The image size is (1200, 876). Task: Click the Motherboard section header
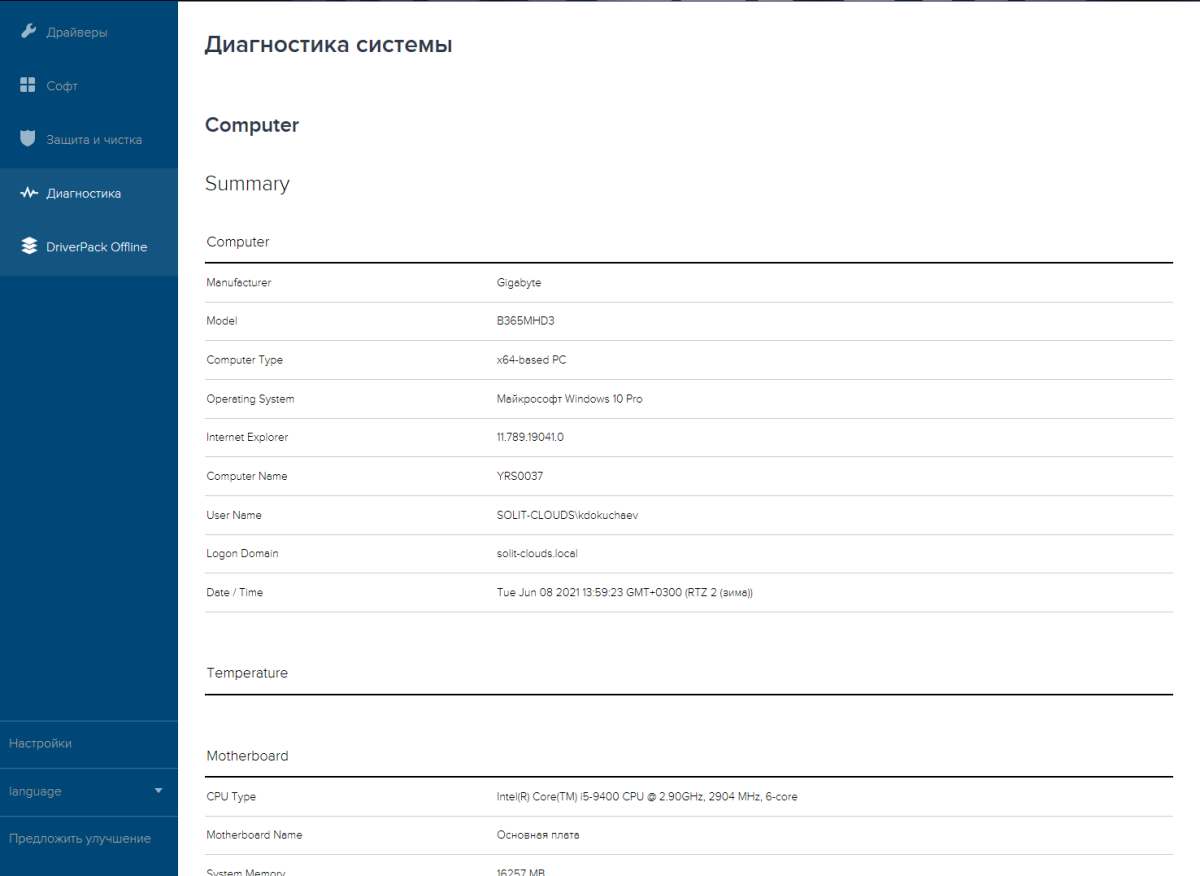pos(247,756)
